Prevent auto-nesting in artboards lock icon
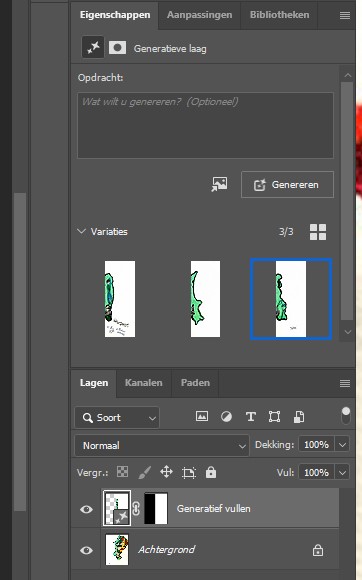Image resolution: width=362 pixels, height=580 pixels. pos(189,472)
